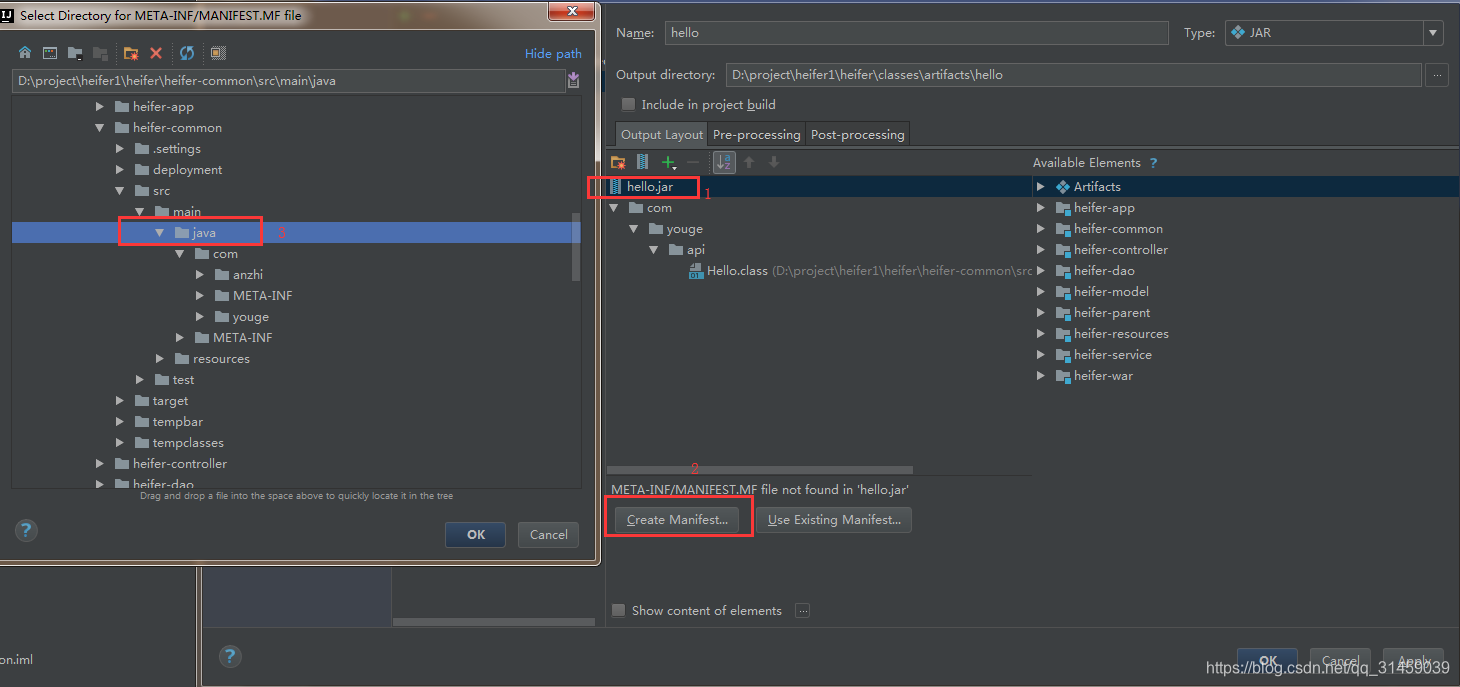The image size is (1460, 687).
Task: Click Hide path link
Action: tap(553, 54)
